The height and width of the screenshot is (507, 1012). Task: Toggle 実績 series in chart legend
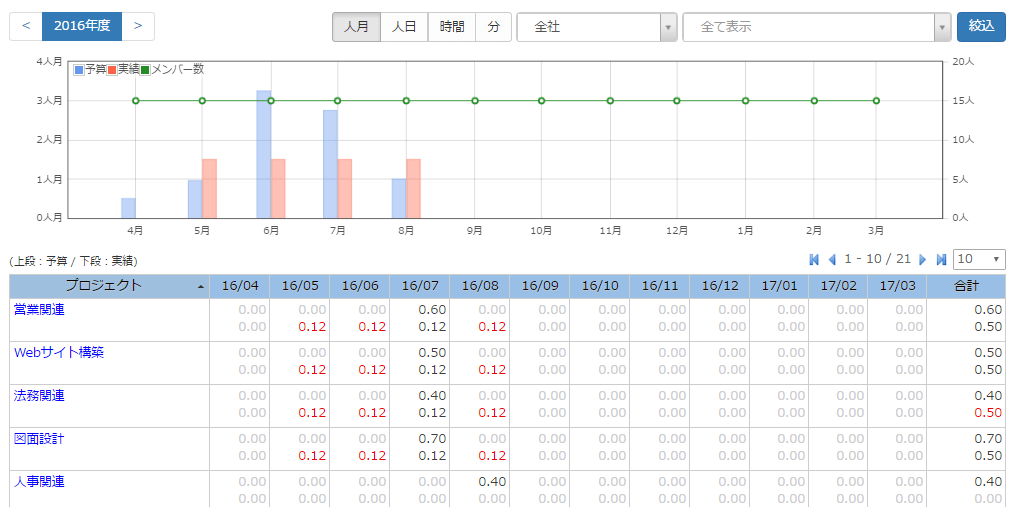[124, 70]
